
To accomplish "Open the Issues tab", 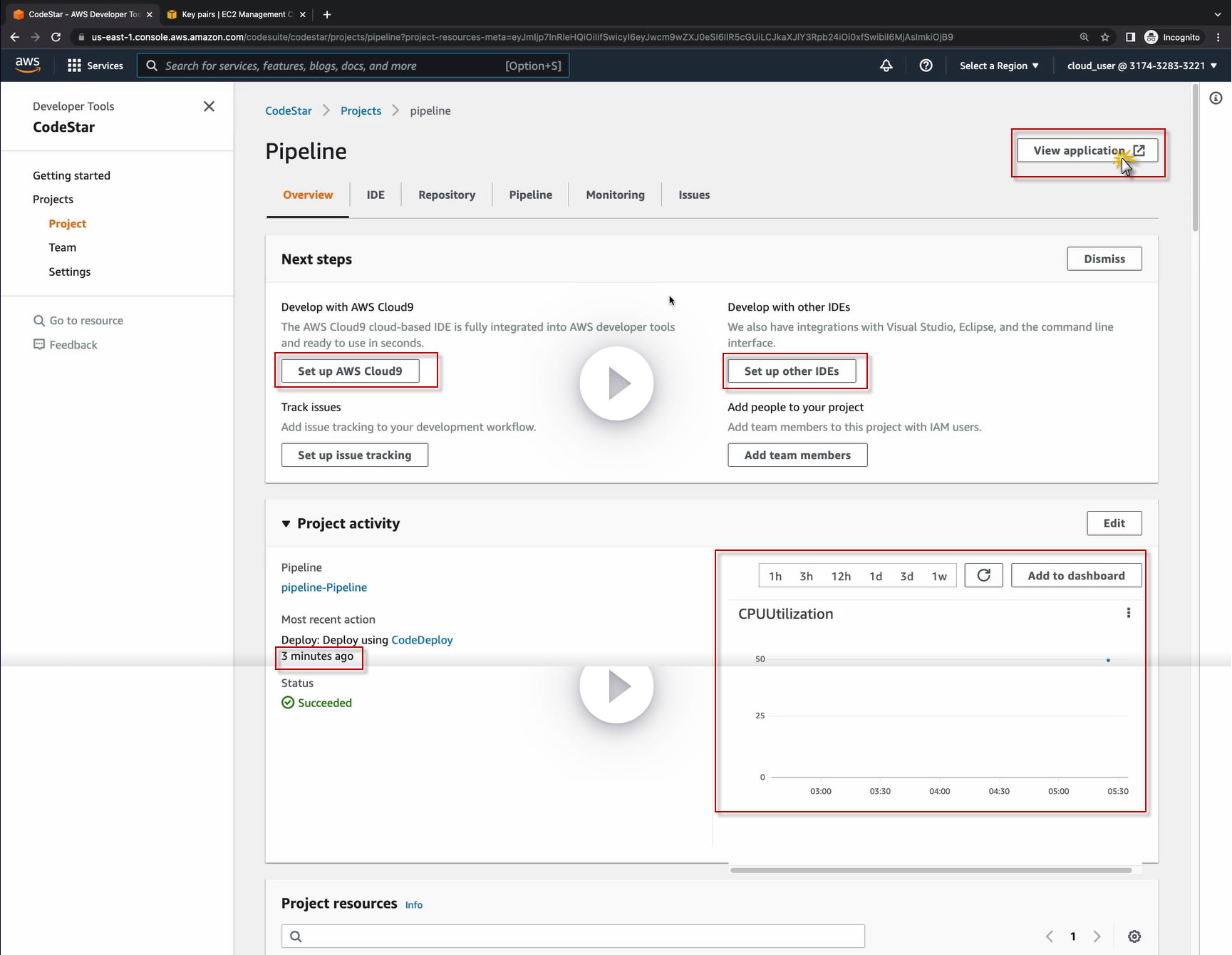I will click(x=694, y=195).
